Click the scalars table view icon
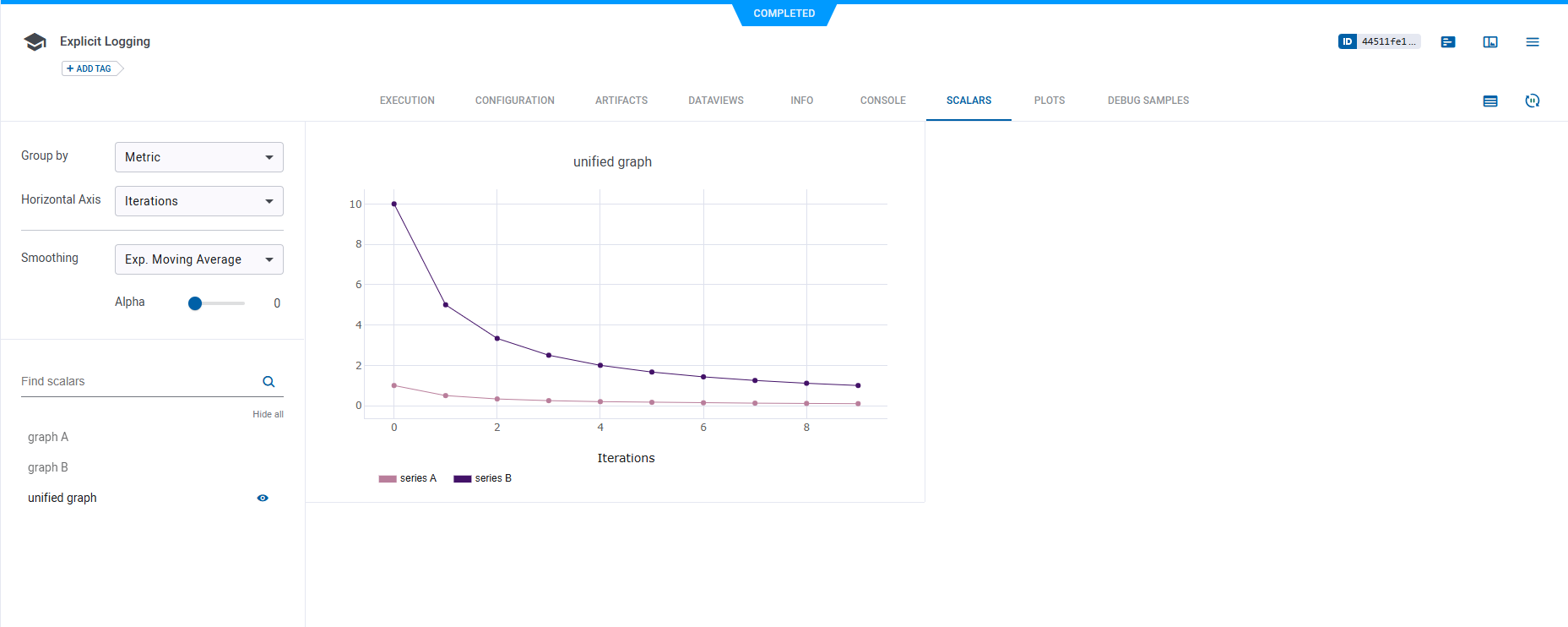 click(1489, 101)
